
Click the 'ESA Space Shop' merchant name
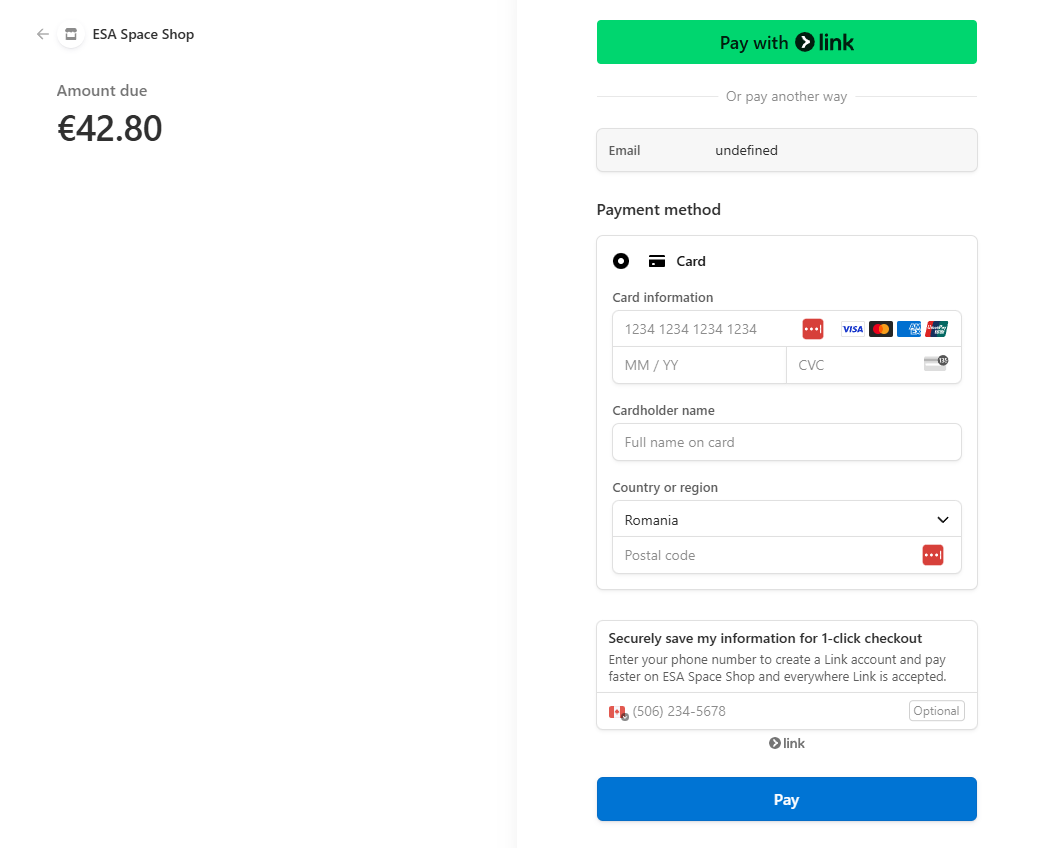[x=143, y=34]
